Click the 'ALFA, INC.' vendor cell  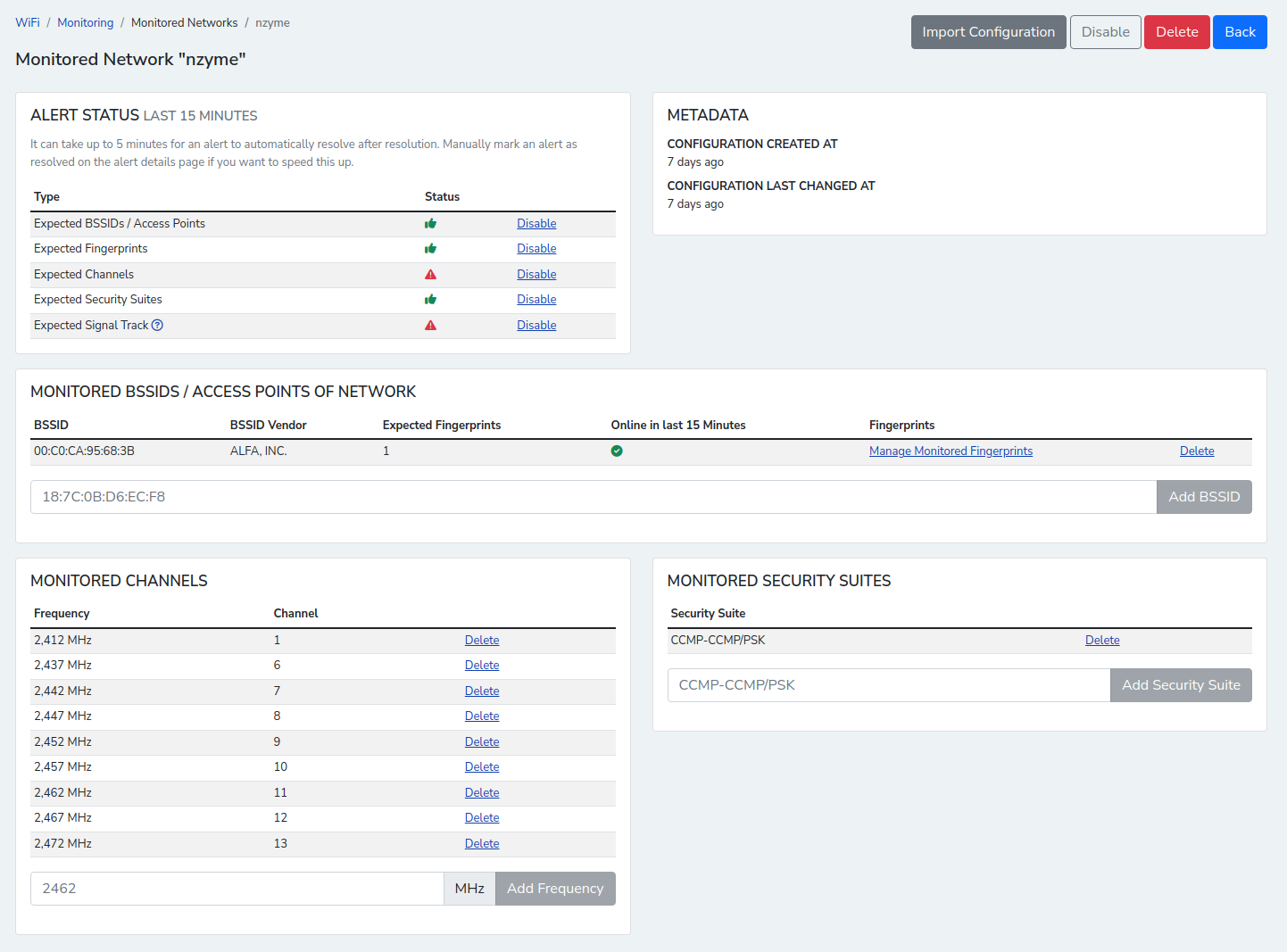pyautogui.click(x=259, y=451)
